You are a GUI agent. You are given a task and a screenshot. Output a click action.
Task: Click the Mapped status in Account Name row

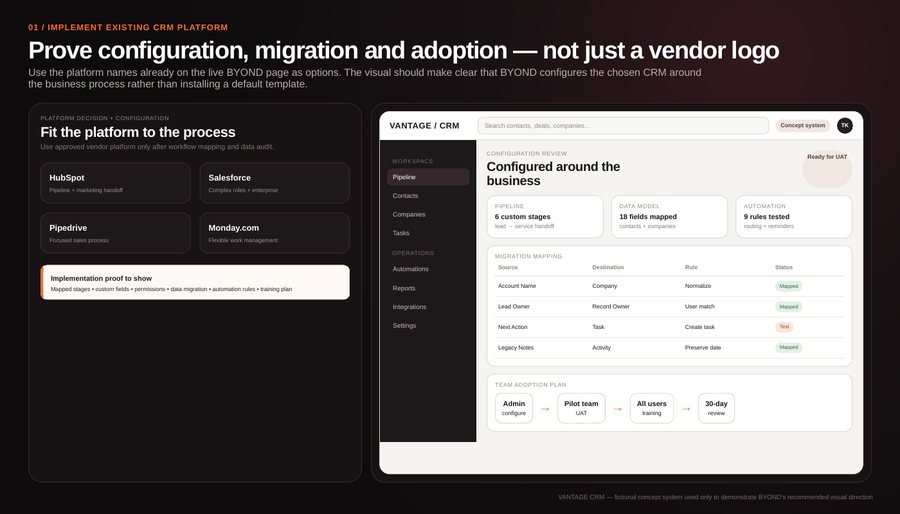point(789,286)
